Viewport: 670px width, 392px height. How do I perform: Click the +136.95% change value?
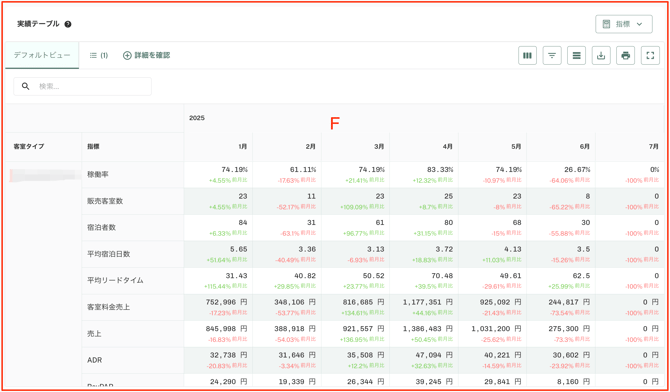point(354,340)
